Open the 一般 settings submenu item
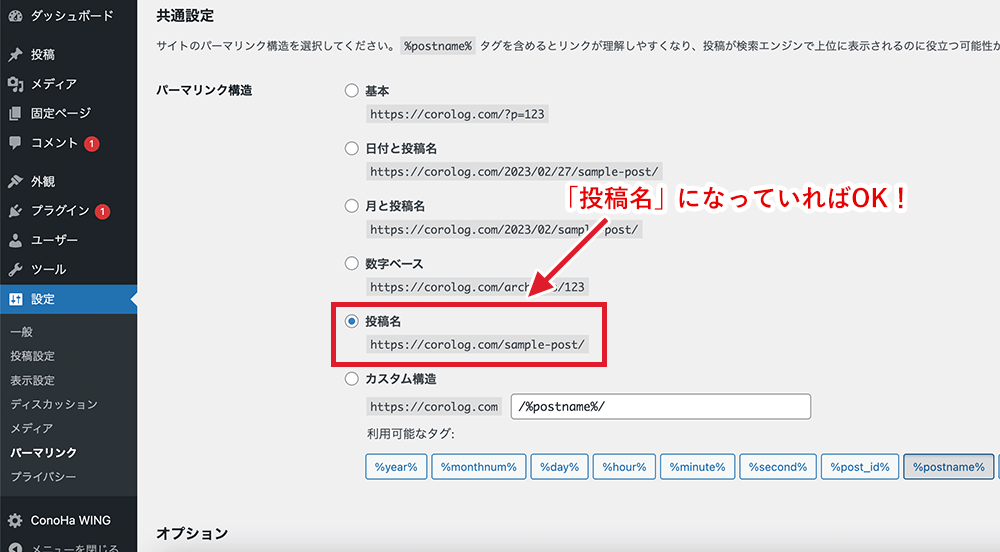1000x552 pixels. click(x=22, y=332)
